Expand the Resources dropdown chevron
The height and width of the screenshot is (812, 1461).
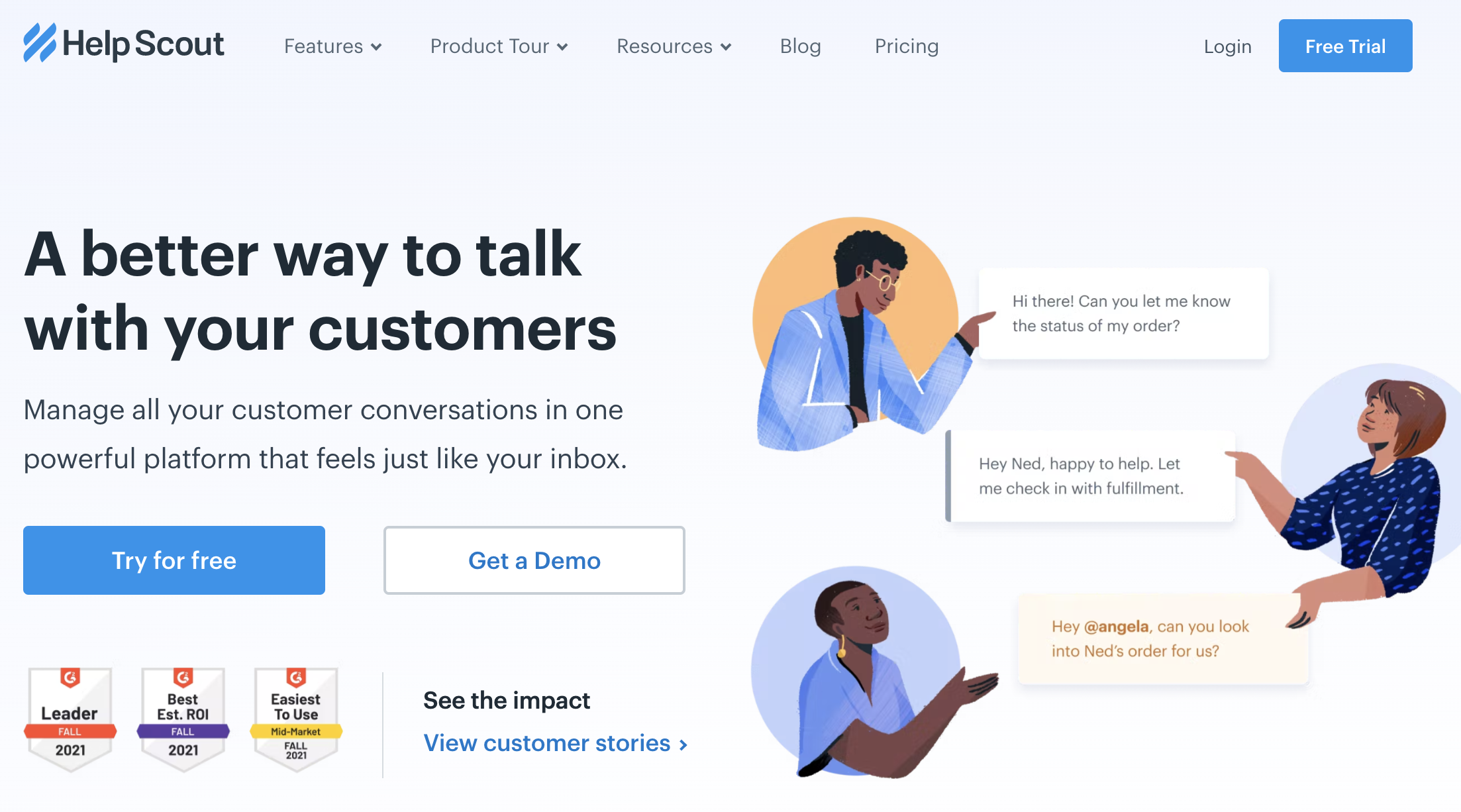coord(726,47)
